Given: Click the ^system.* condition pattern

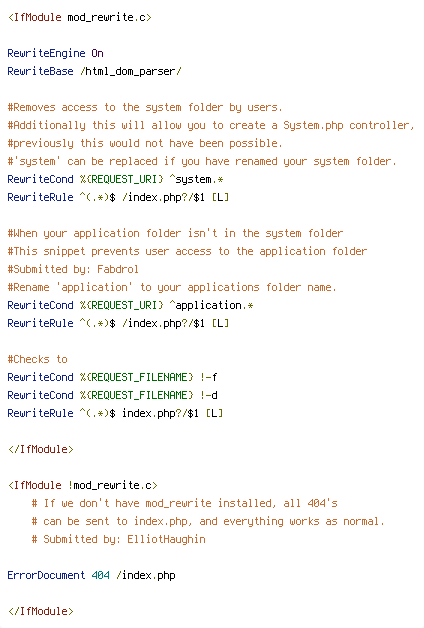Looking at the screenshot, I should coord(196,179).
